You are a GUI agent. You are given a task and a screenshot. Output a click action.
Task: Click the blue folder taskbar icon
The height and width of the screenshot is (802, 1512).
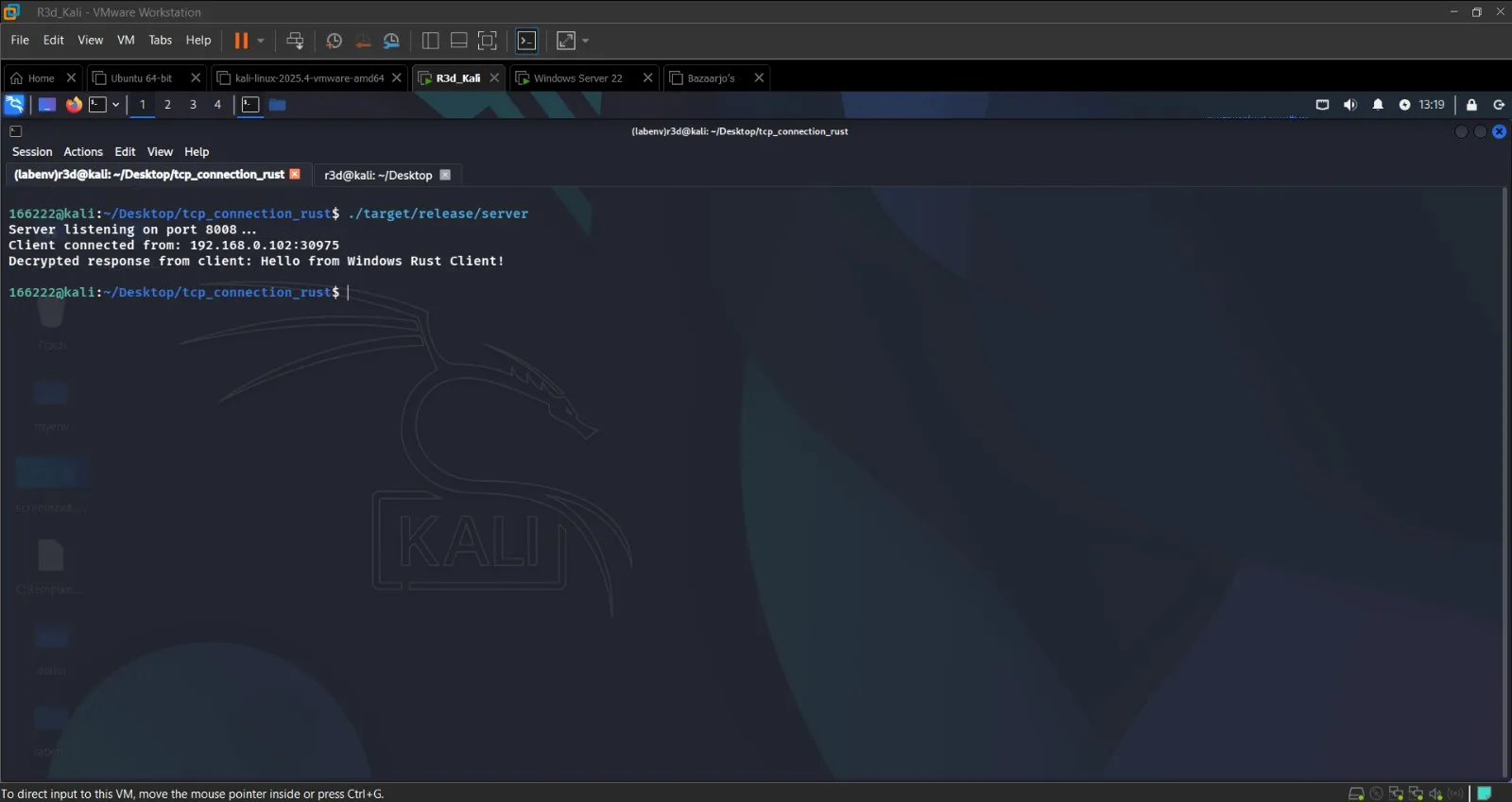point(277,105)
